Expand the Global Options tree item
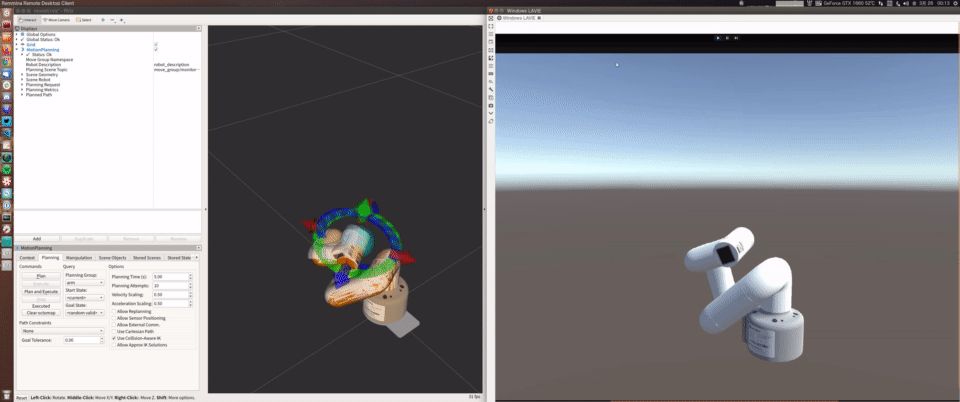 pos(17,34)
